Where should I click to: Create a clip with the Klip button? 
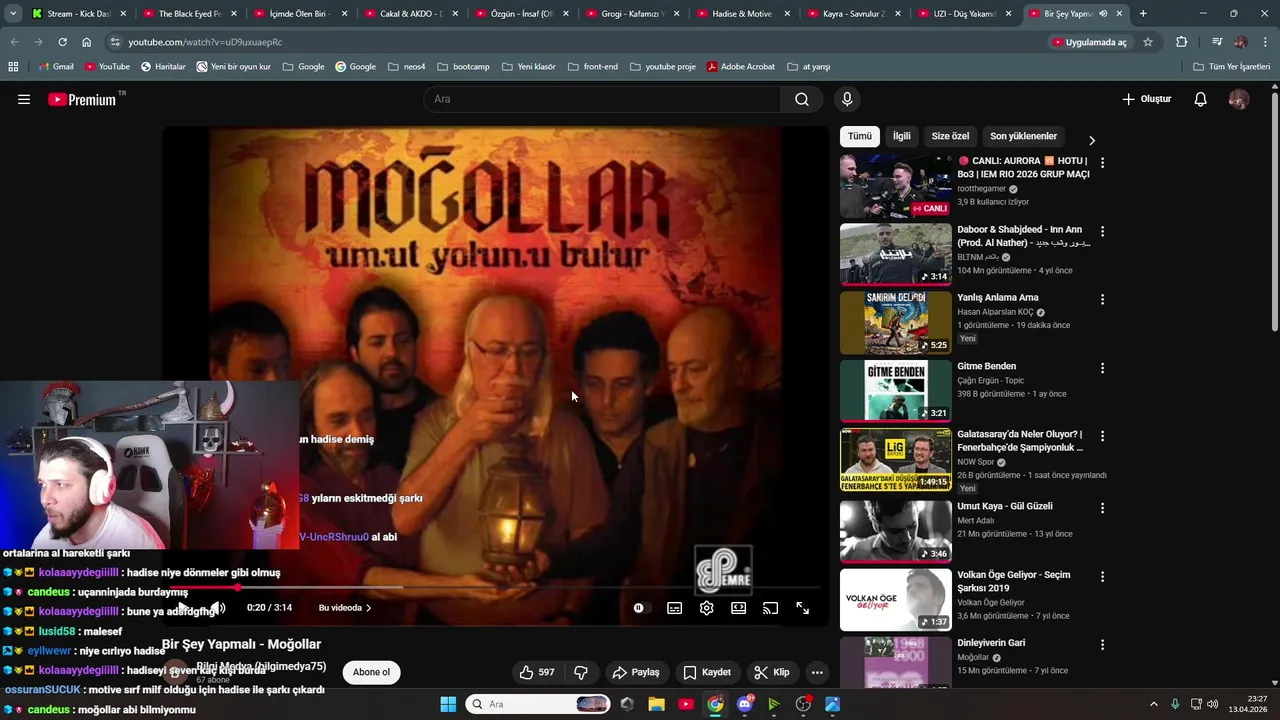(x=772, y=672)
